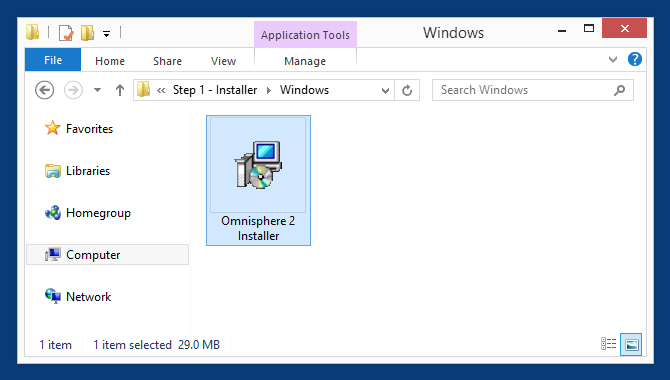Show hidden path levels with double chevron

tap(161, 90)
